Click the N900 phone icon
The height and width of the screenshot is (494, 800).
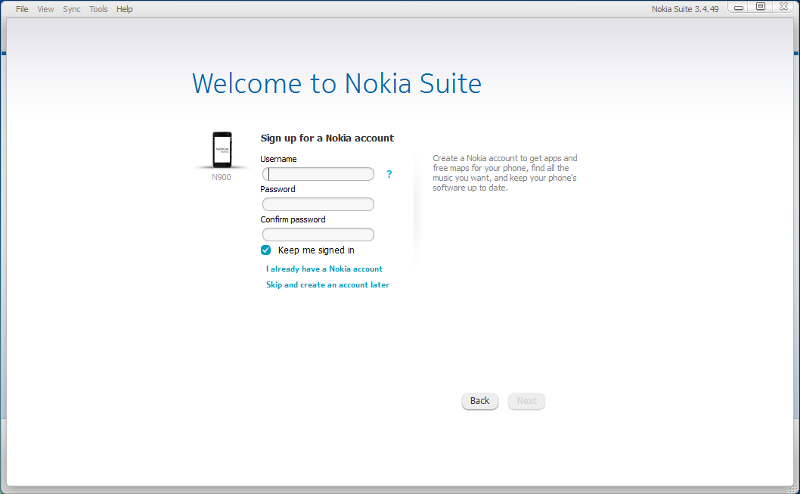(x=221, y=150)
